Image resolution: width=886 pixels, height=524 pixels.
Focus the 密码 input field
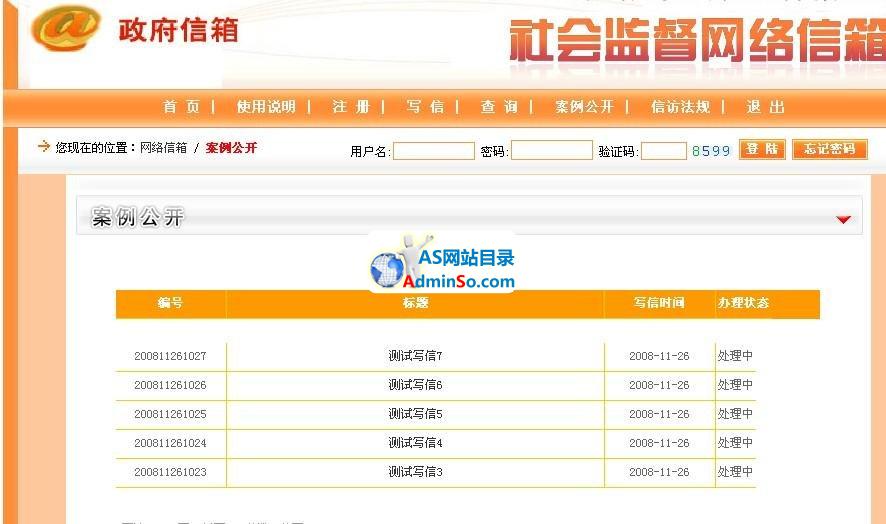click(552, 150)
